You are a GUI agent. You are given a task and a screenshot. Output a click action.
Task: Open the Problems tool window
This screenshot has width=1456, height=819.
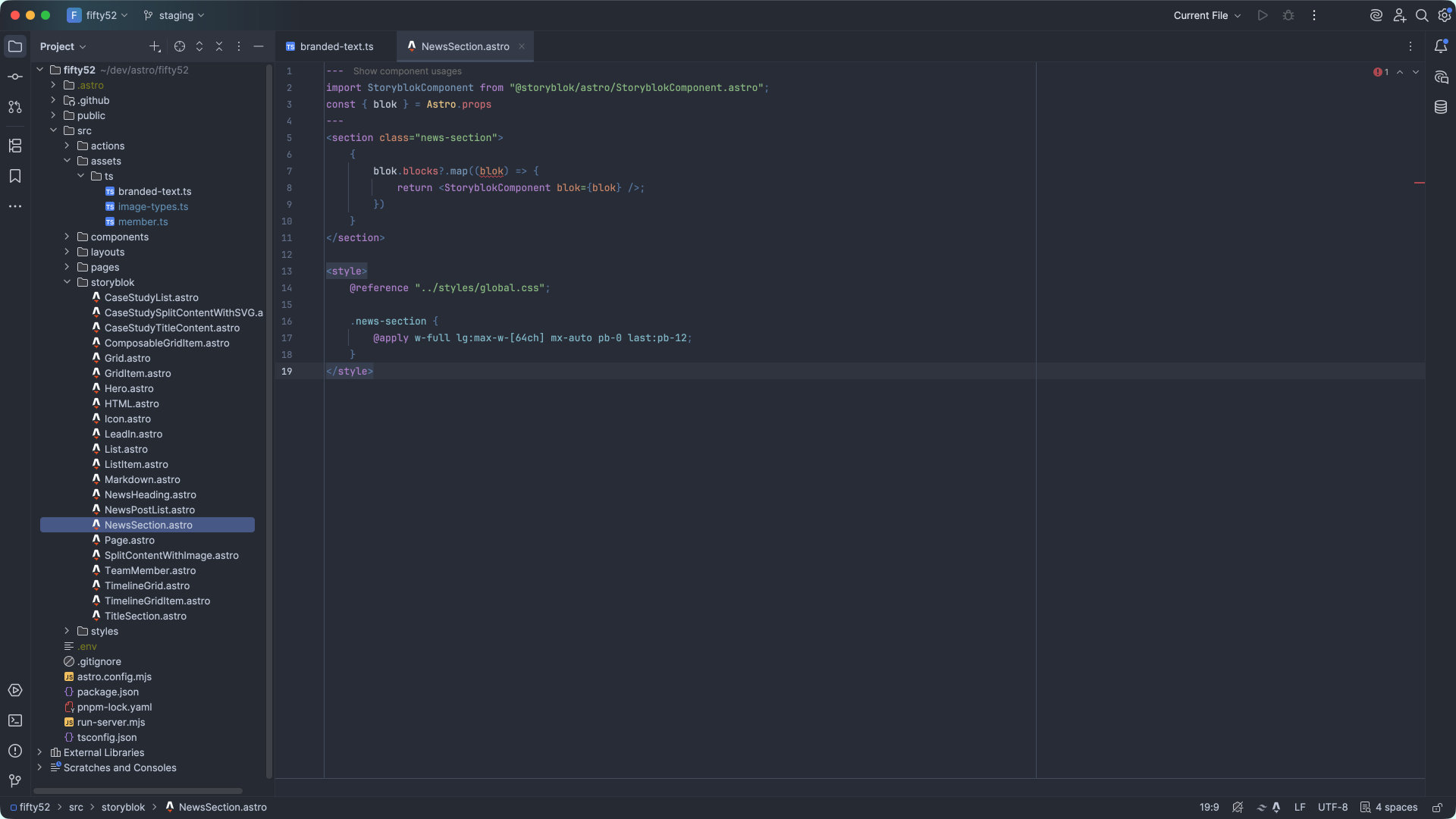(14, 751)
